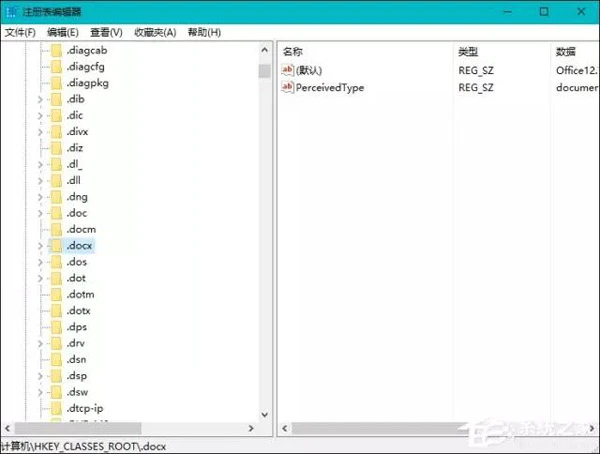Image resolution: width=600 pixels, height=454 pixels.
Task: Expand the .dic key
Action: click(40, 116)
